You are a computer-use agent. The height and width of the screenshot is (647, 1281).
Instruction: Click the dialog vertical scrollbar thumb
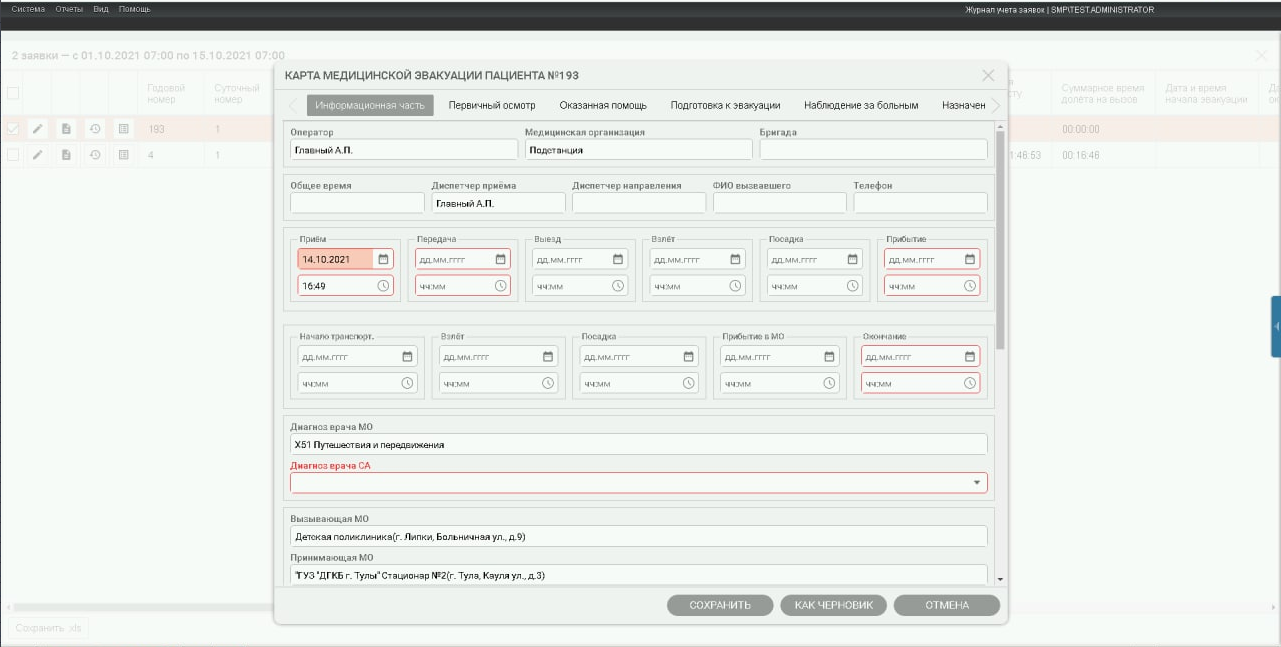[1001, 240]
